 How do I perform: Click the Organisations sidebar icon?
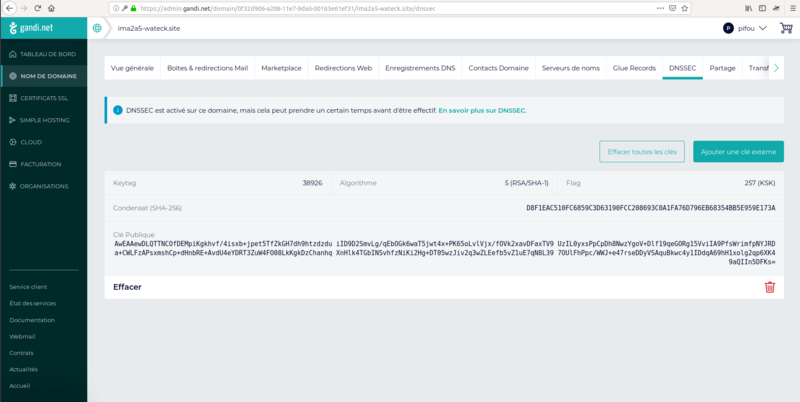tap(12, 186)
